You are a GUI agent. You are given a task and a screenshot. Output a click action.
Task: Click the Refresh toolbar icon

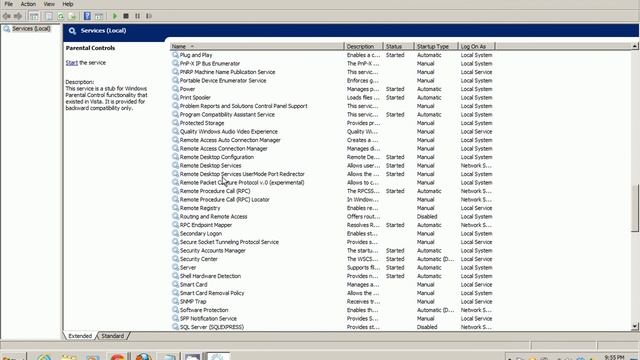click(x=61, y=16)
